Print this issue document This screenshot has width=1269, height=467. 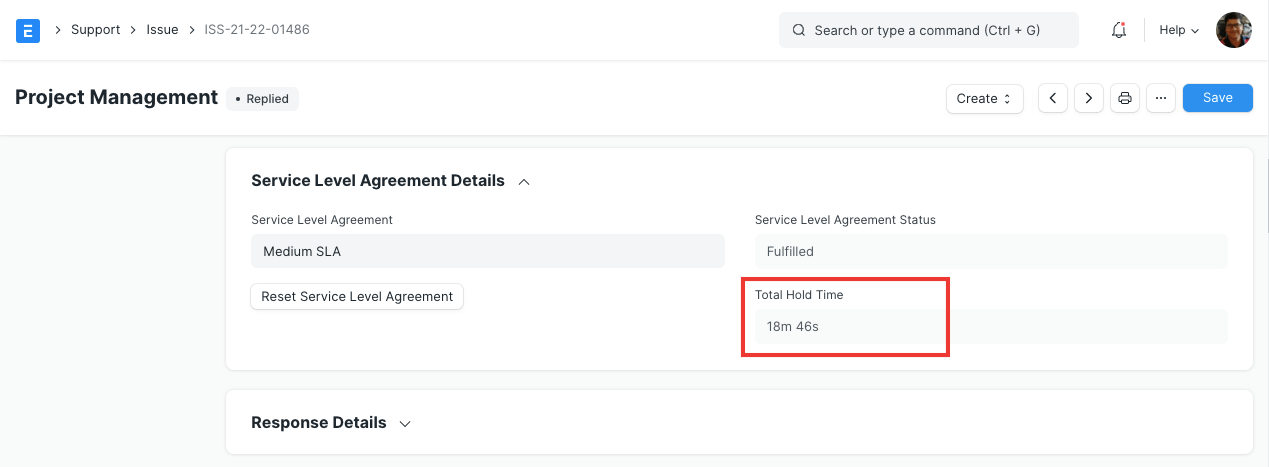click(x=1125, y=98)
